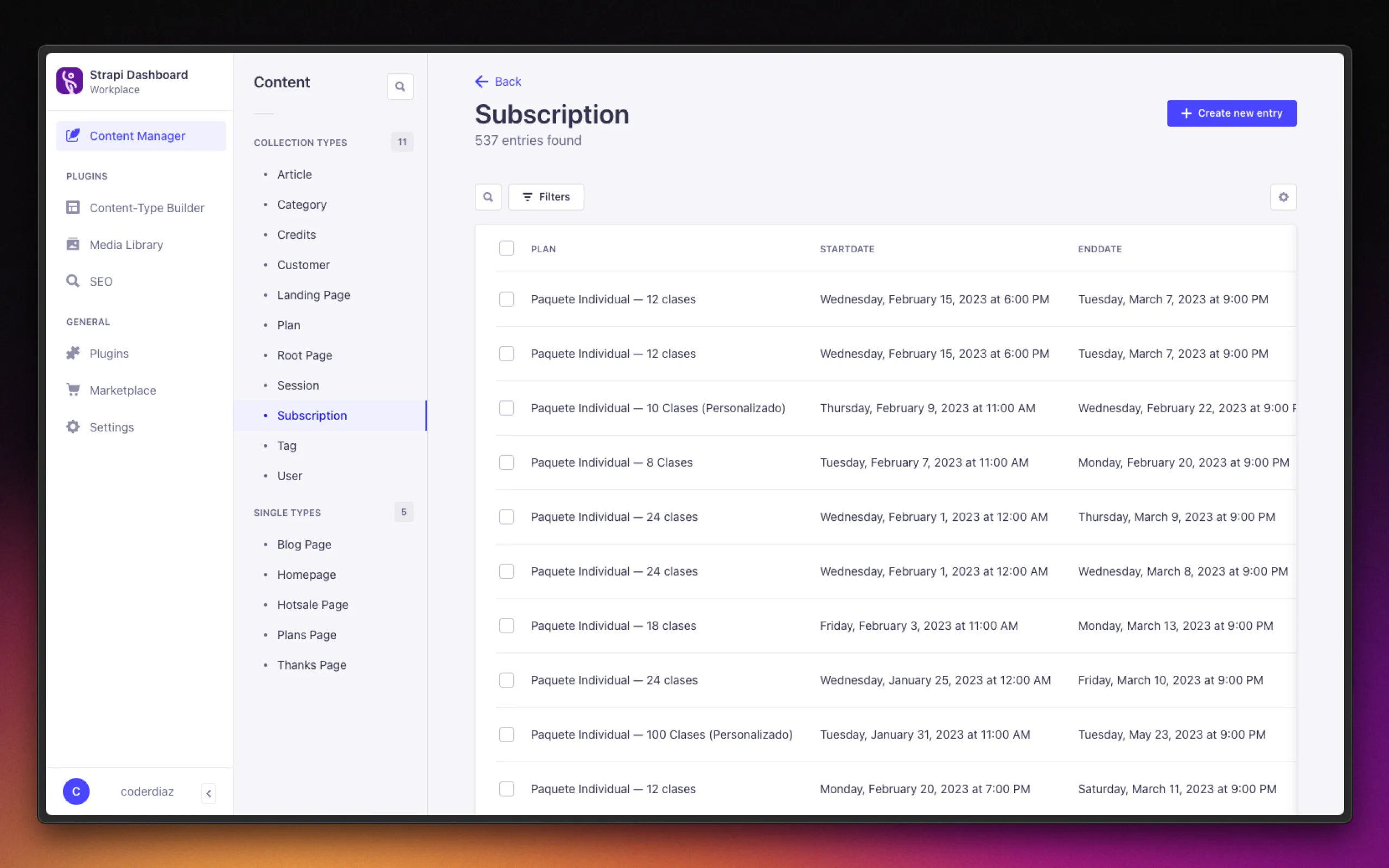Open Settings using the gear icon

pyautogui.click(x=73, y=426)
